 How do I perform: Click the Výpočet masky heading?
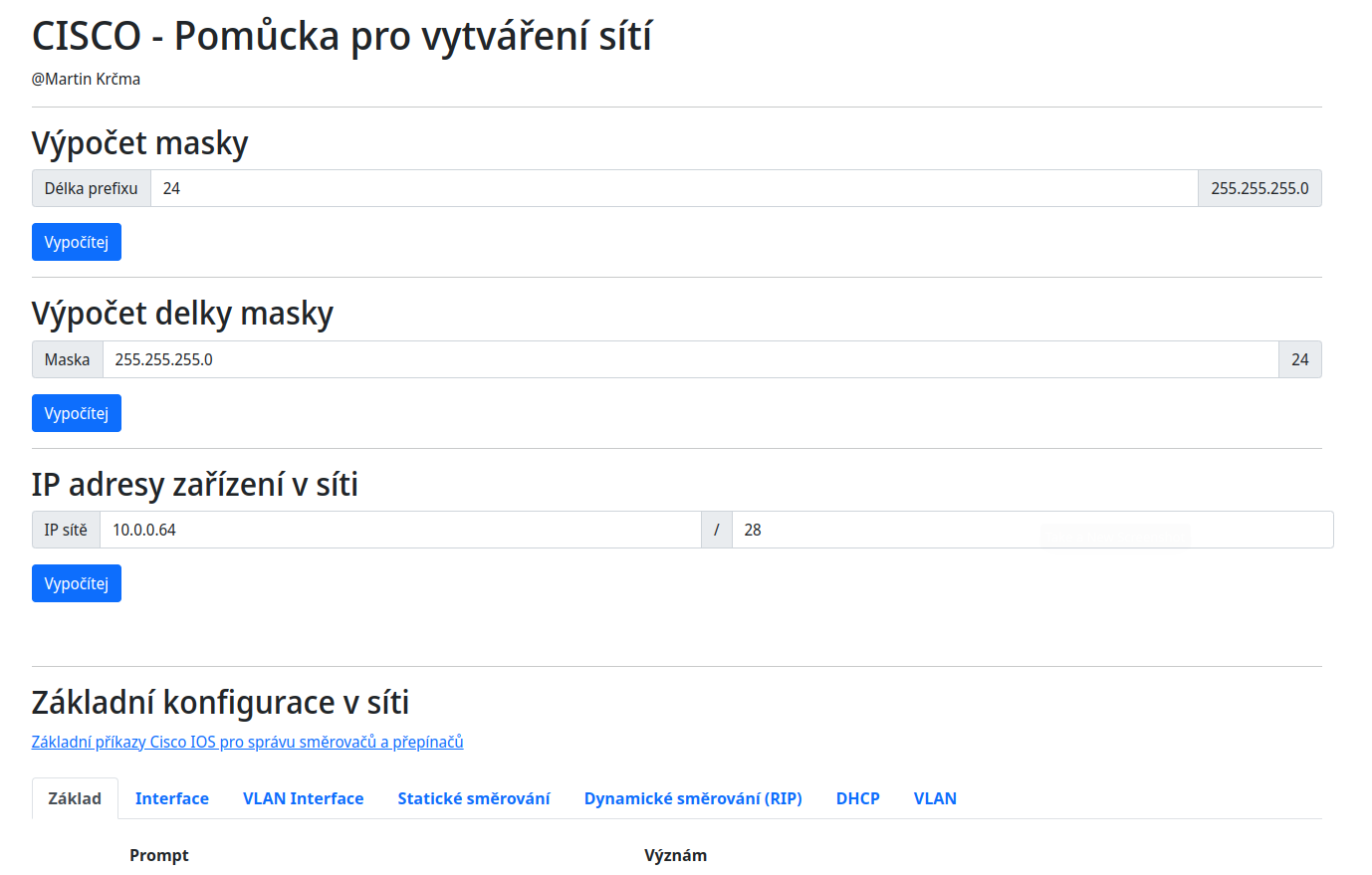click(139, 143)
